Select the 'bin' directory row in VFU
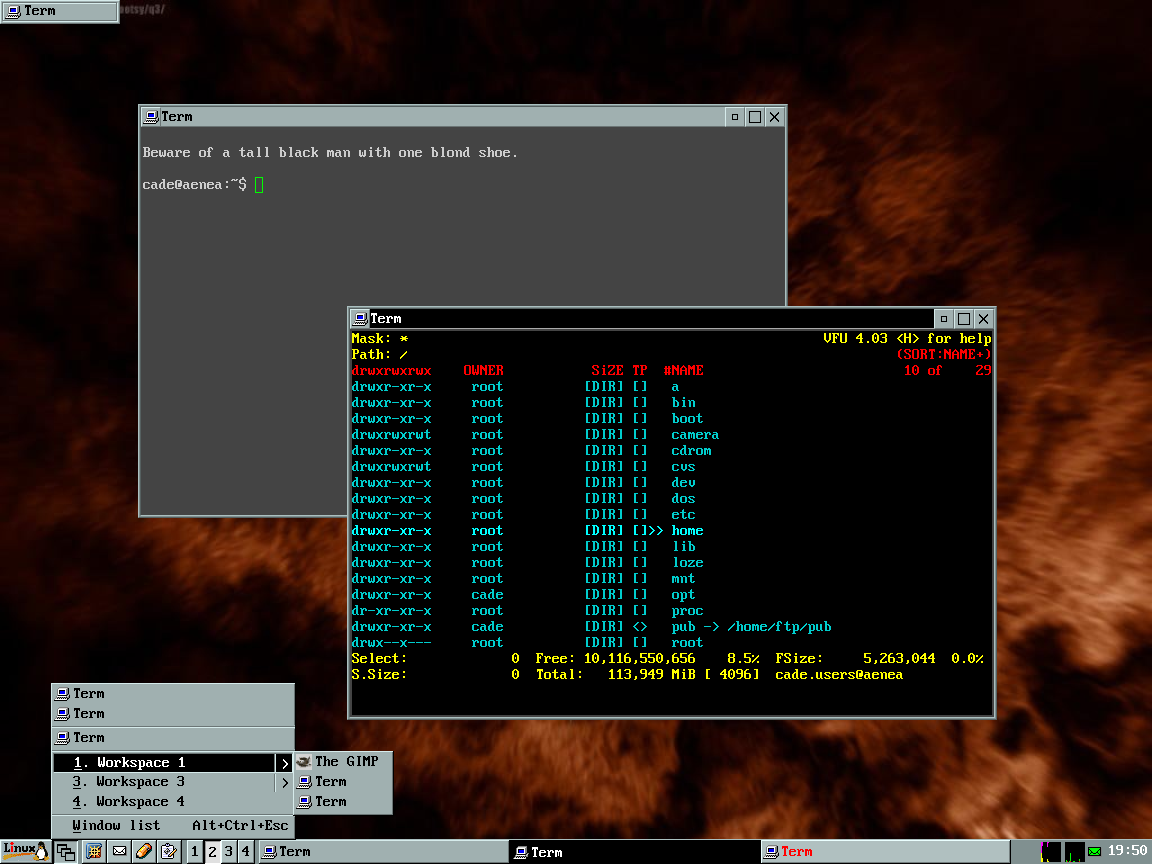The height and width of the screenshot is (864, 1152). pyautogui.click(x=672, y=403)
